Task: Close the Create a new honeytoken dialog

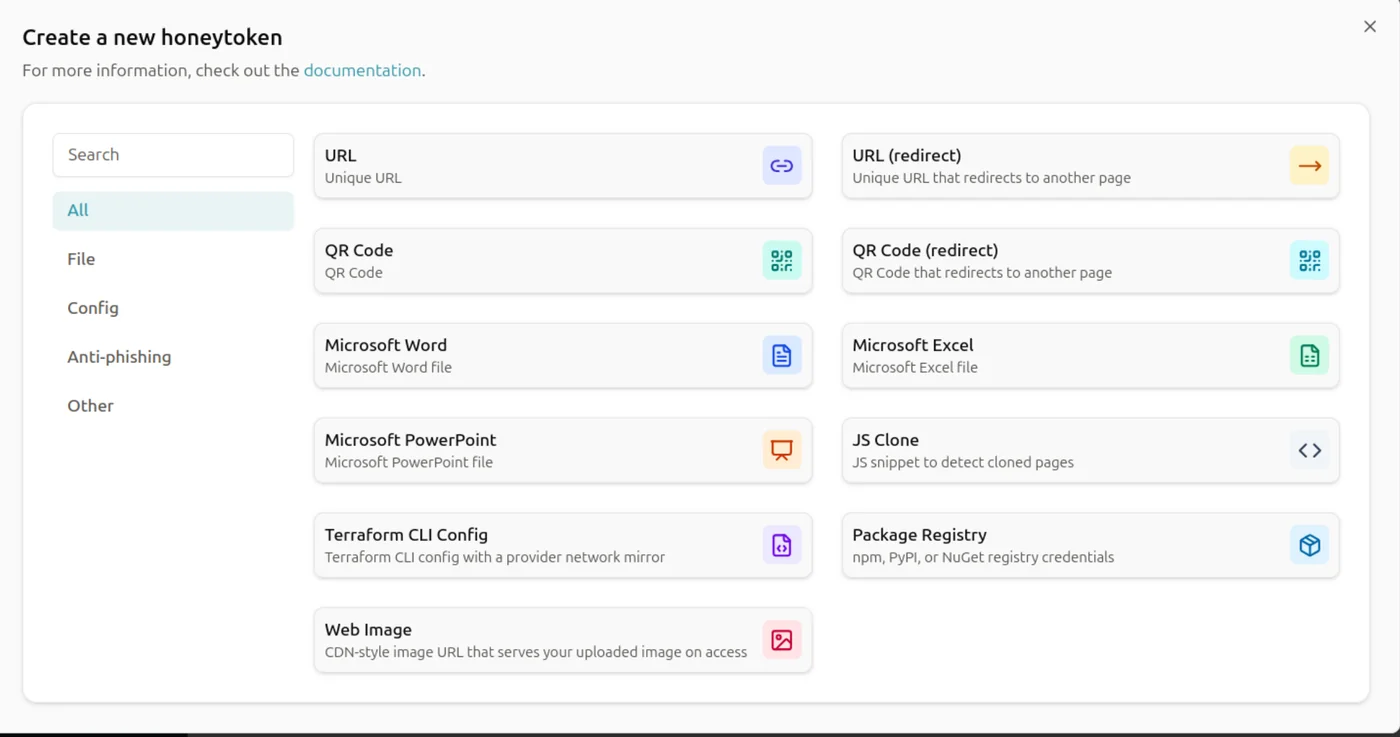Action: click(x=1370, y=27)
